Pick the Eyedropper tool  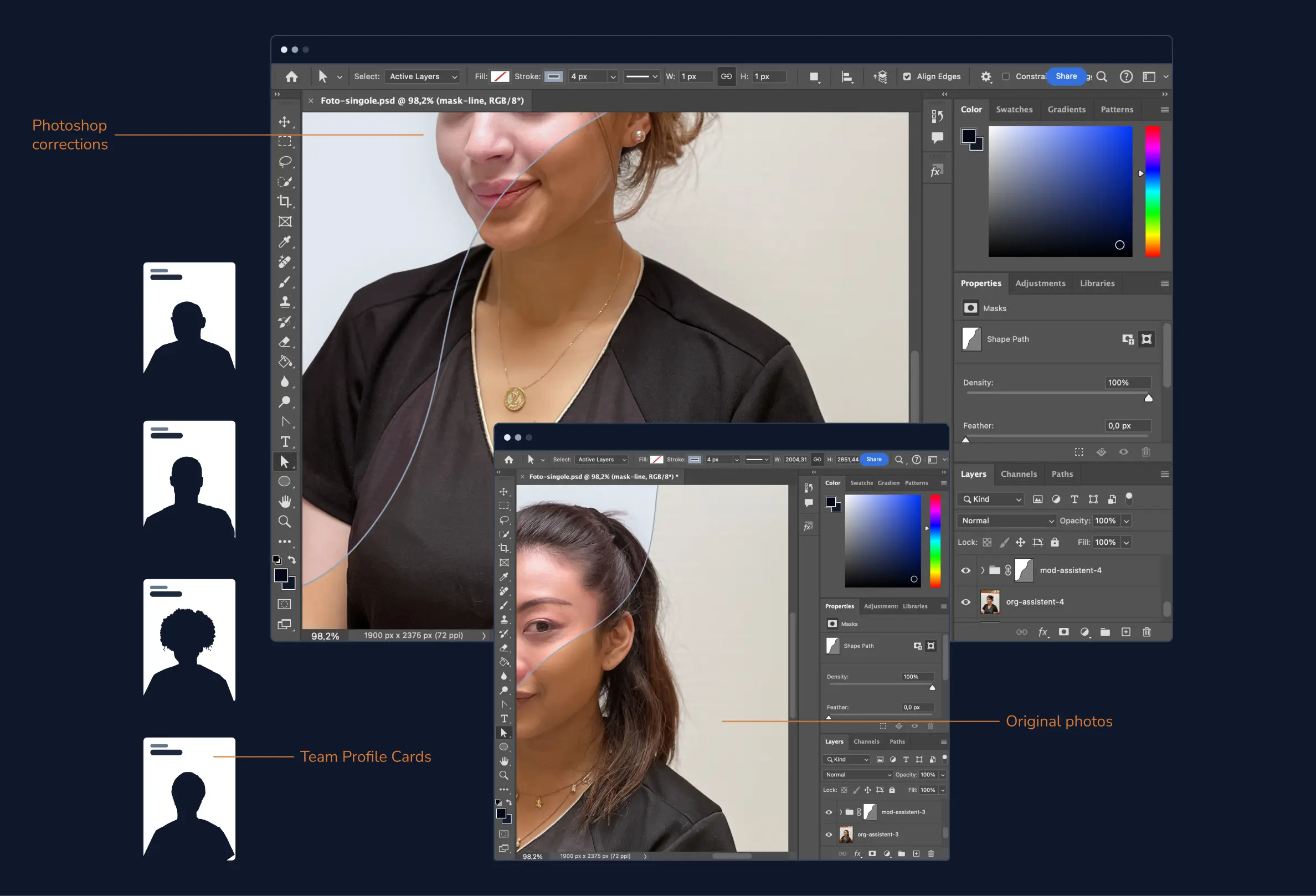285,241
